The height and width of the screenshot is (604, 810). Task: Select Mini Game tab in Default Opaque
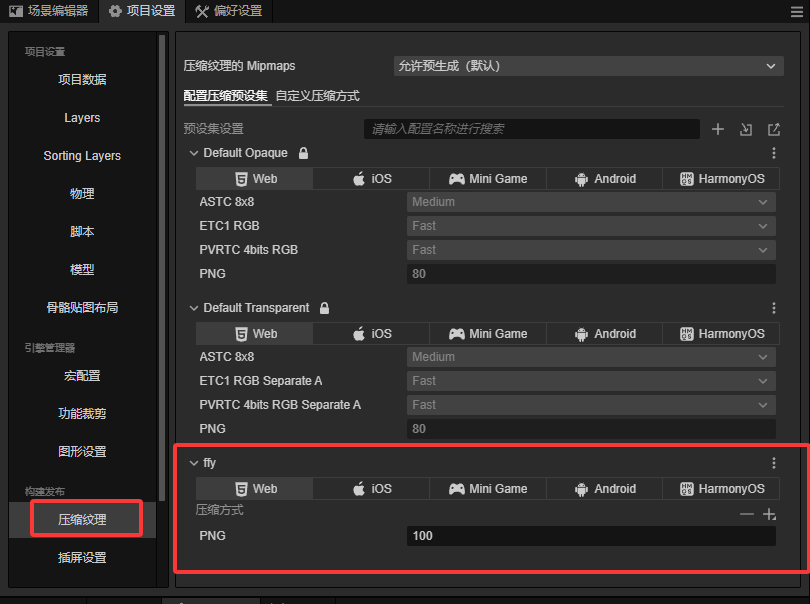click(488, 179)
